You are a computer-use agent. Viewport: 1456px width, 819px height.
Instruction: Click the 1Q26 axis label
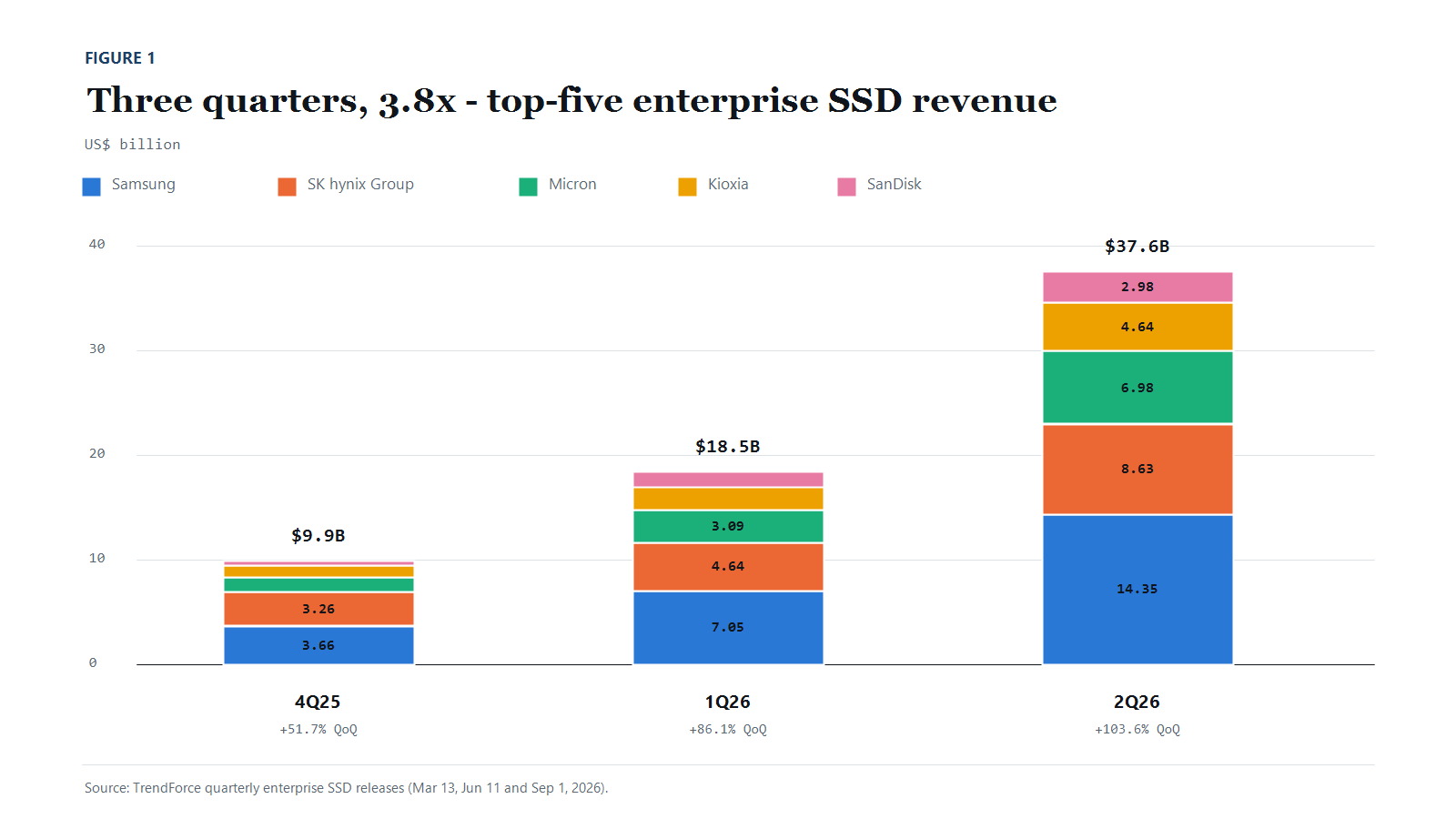[728, 702]
